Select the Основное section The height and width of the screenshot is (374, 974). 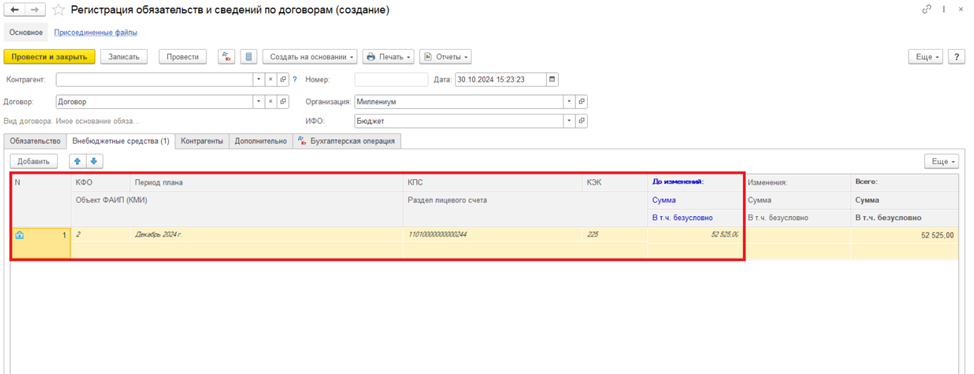(26, 32)
